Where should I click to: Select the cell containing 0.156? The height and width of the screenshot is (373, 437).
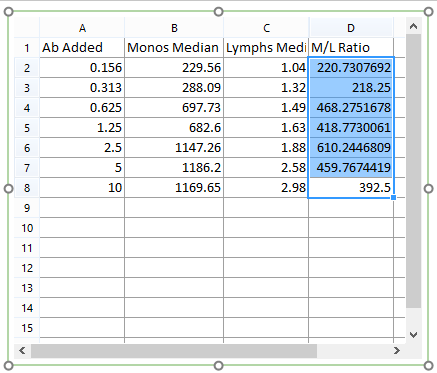[82, 68]
